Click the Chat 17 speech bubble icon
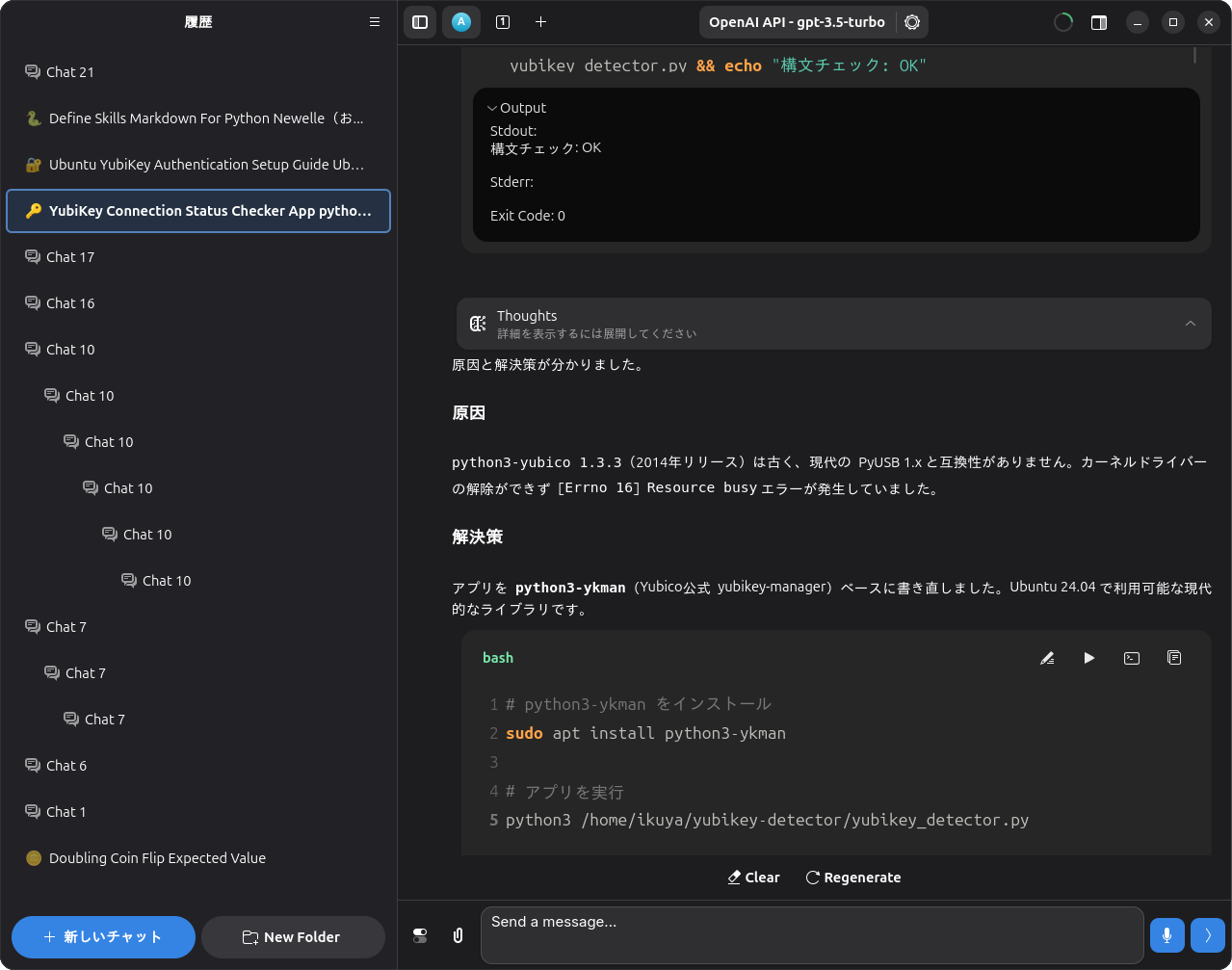1232x970 pixels. point(33,257)
